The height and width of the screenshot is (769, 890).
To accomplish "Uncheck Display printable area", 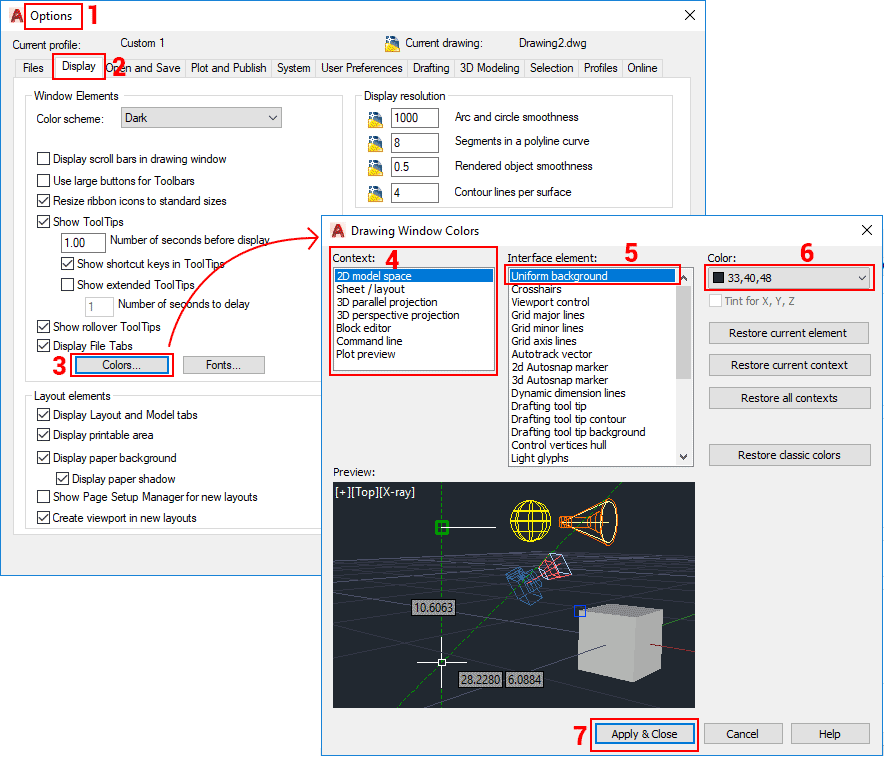I will pyautogui.click(x=43, y=435).
